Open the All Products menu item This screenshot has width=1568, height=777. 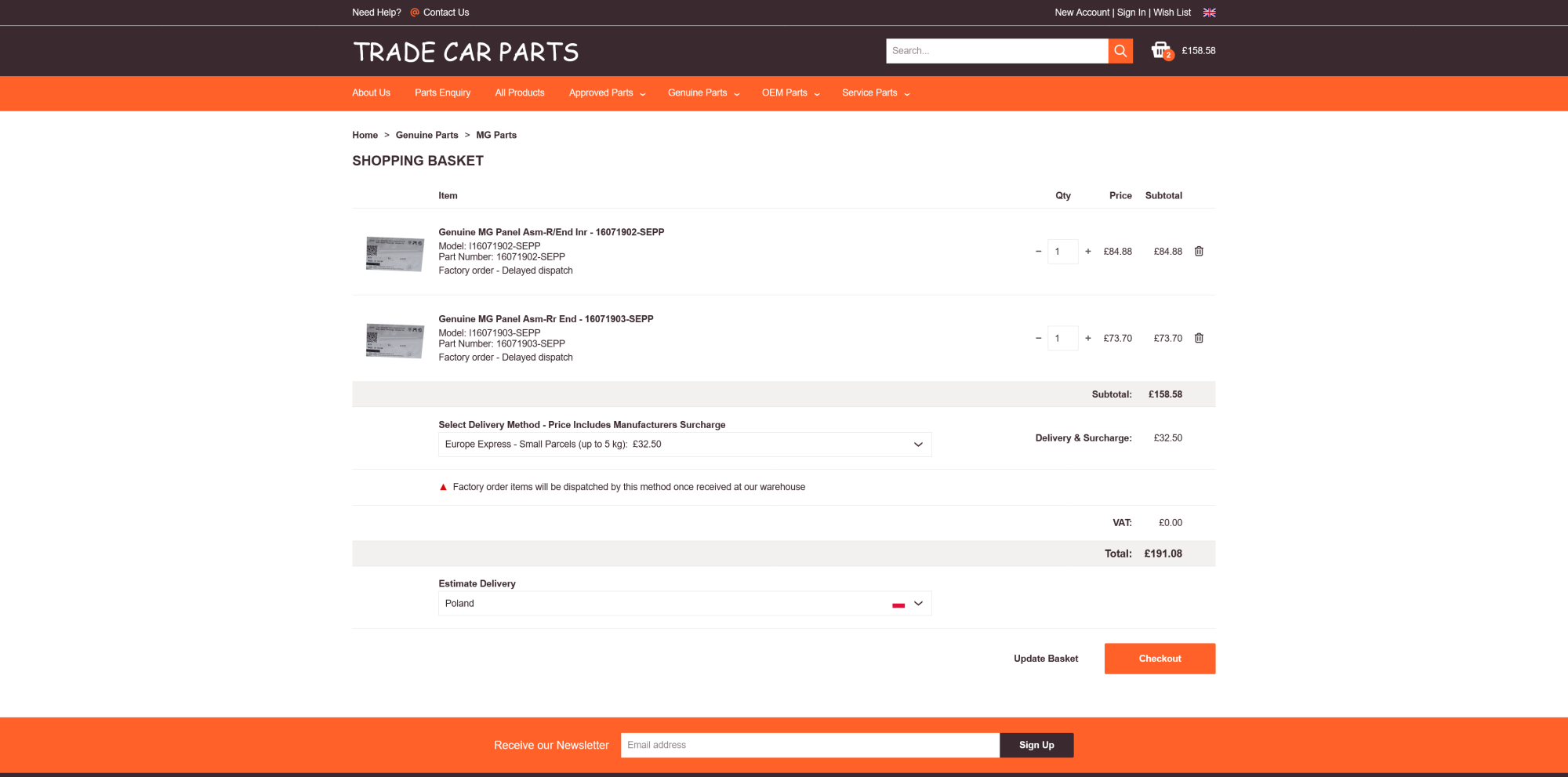click(520, 93)
